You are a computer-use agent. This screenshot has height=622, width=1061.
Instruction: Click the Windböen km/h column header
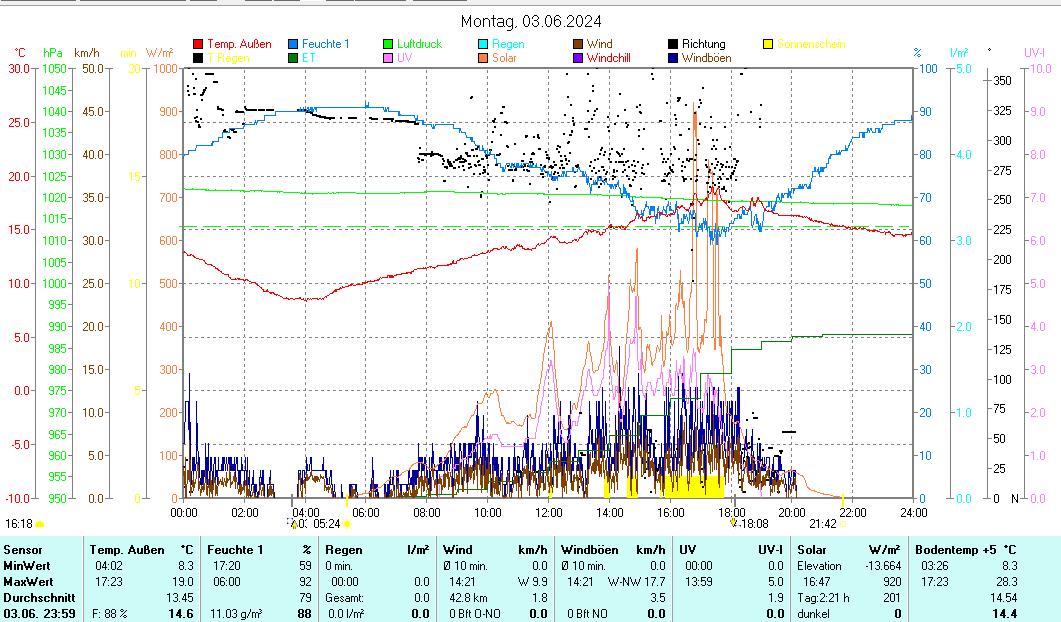(x=612, y=550)
